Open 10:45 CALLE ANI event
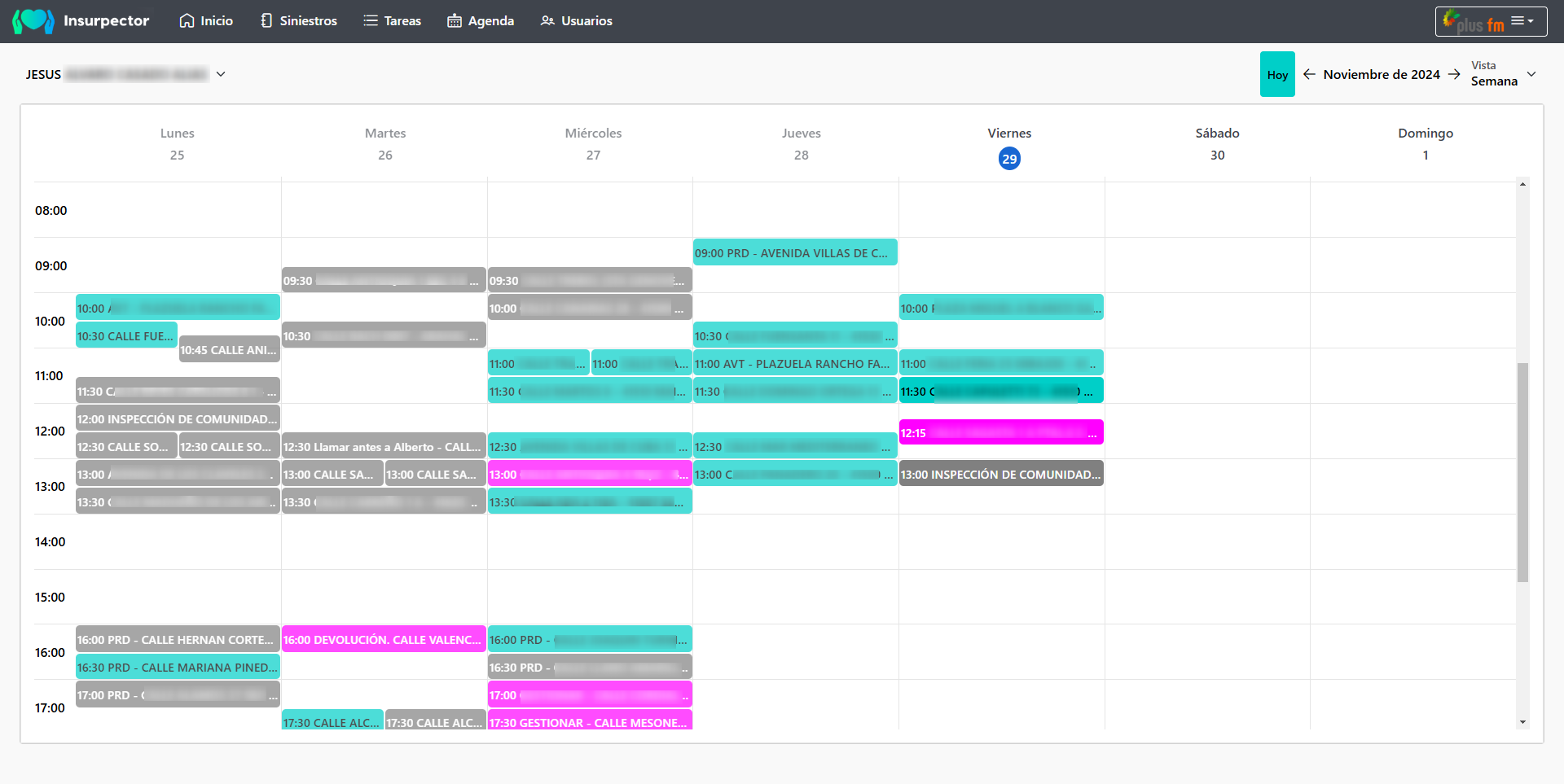The image size is (1564, 784). [230, 349]
